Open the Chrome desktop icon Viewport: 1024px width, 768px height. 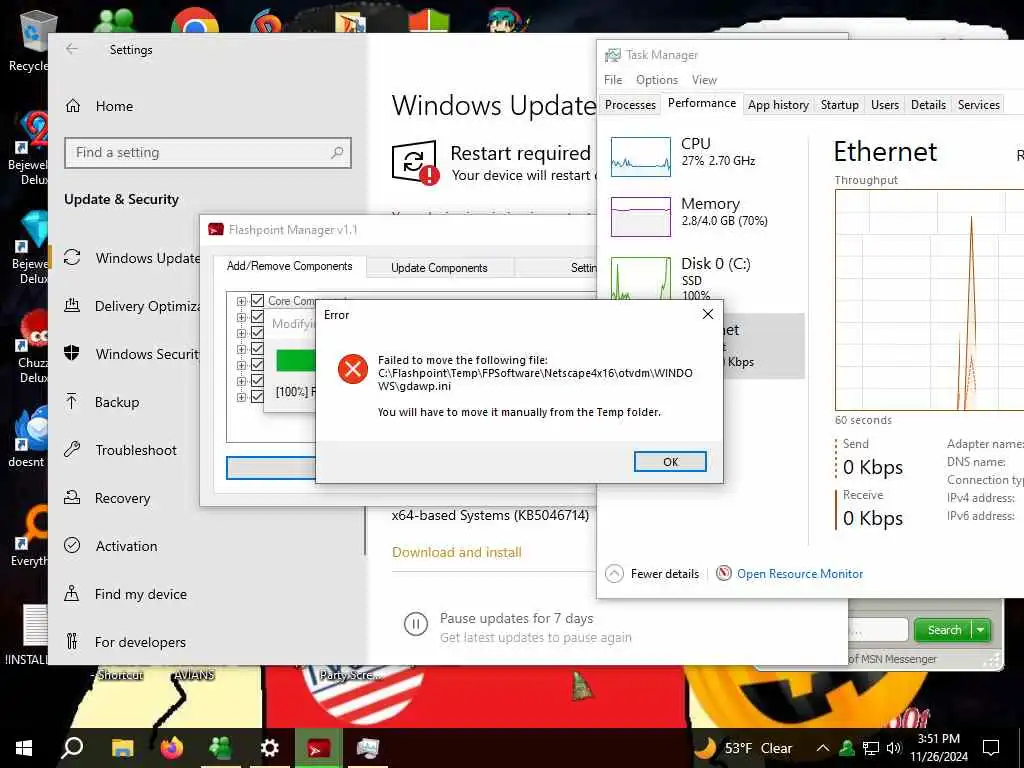(x=195, y=20)
